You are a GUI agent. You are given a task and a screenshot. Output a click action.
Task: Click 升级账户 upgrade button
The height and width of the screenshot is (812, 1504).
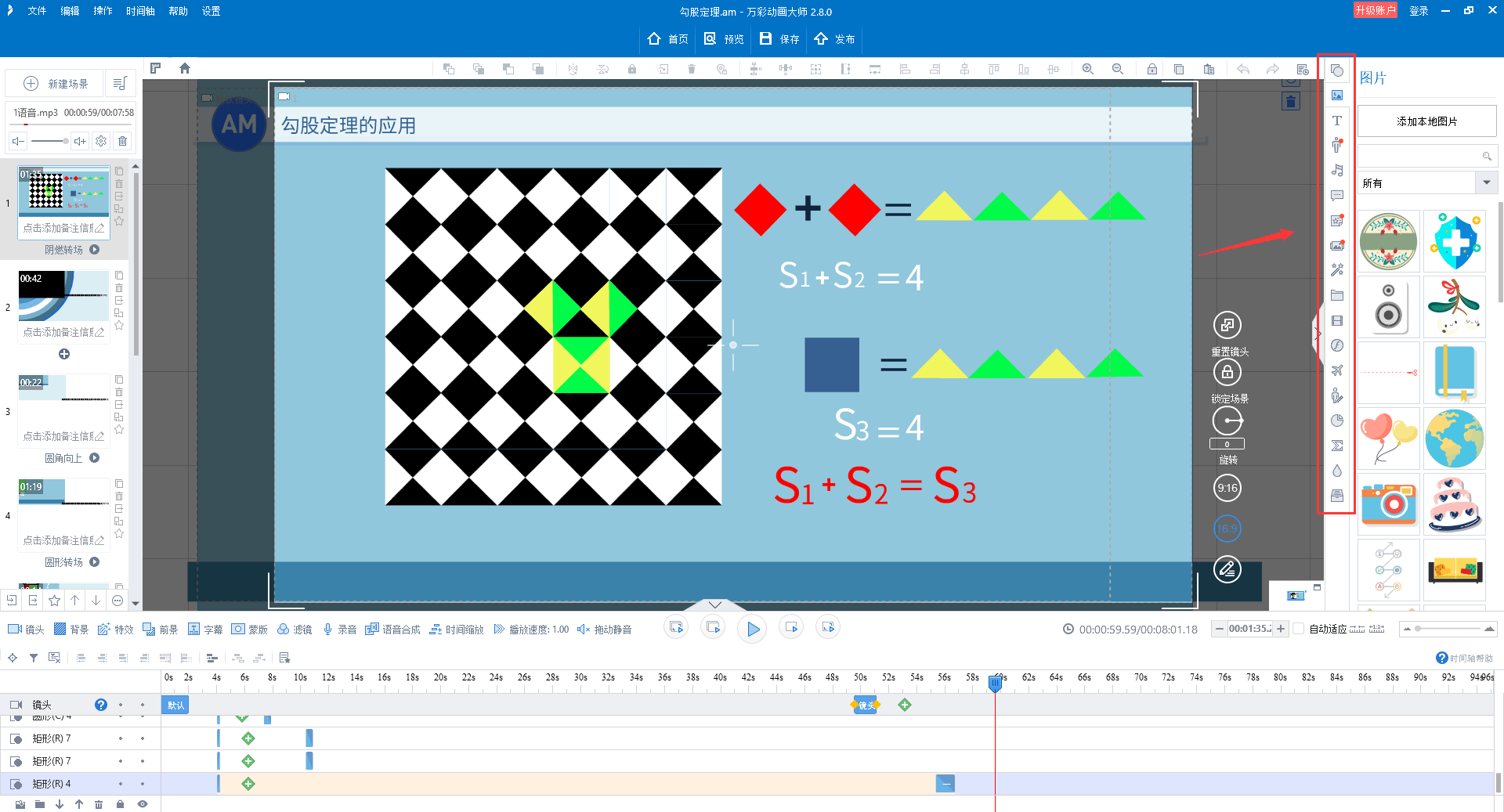1376,10
